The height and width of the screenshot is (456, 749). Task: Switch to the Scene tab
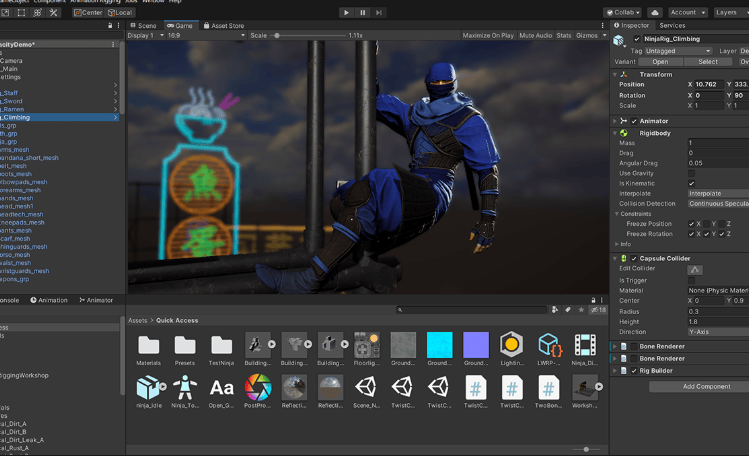pyautogui.click(x=143, y=25)
